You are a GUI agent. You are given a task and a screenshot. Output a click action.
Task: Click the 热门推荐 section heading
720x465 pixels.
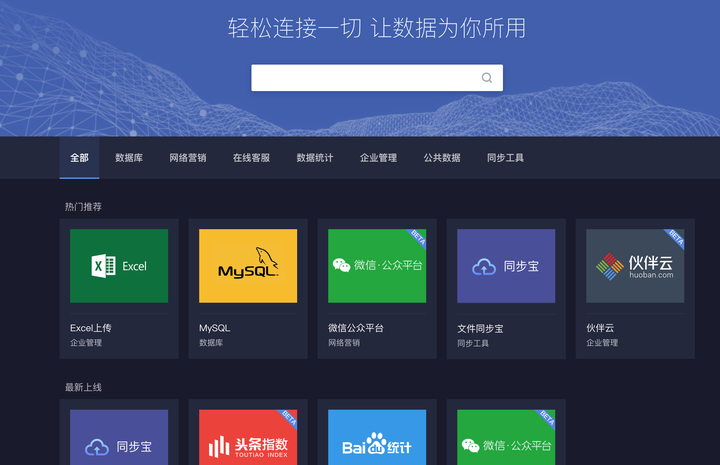[x=83, y=207]
